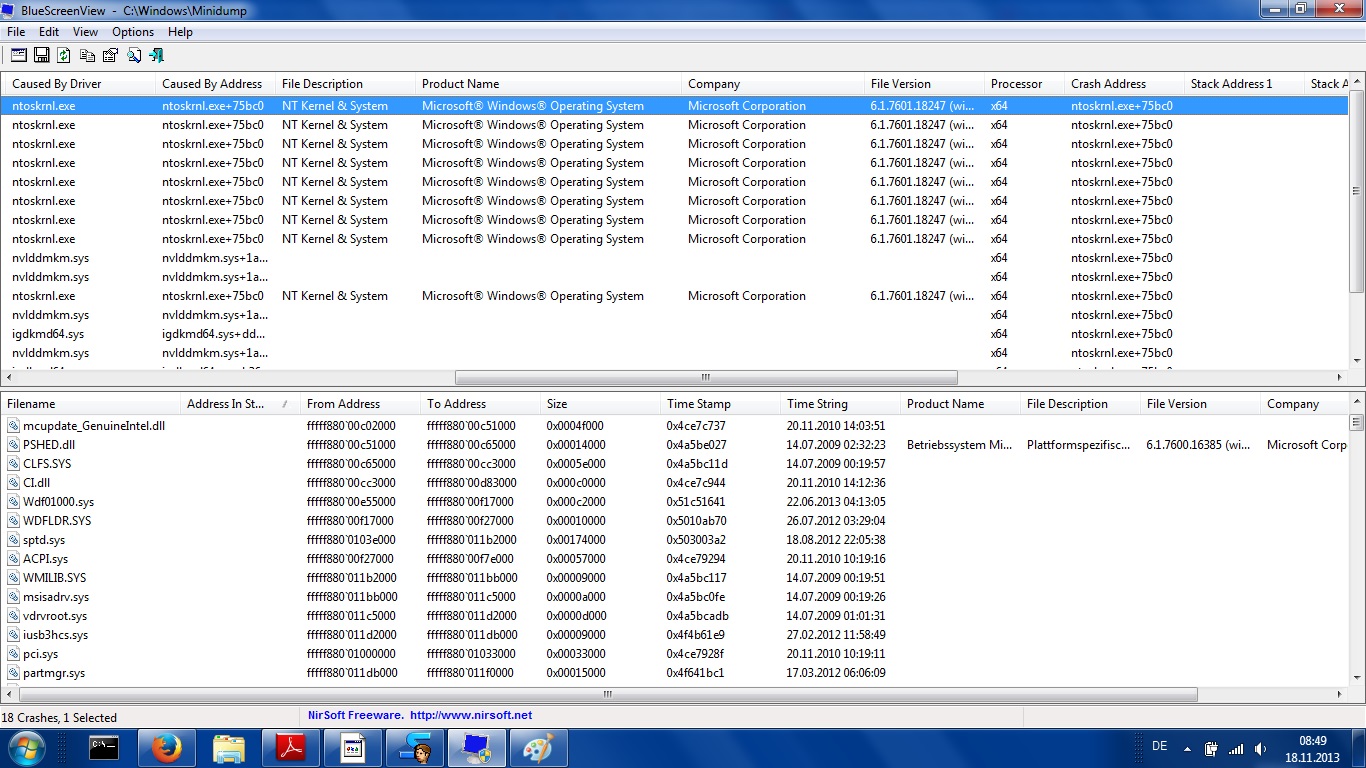
Task: Click status text 18 Crashes, 1 Selected
Action: pyautogui.click(x=59, y=717)
